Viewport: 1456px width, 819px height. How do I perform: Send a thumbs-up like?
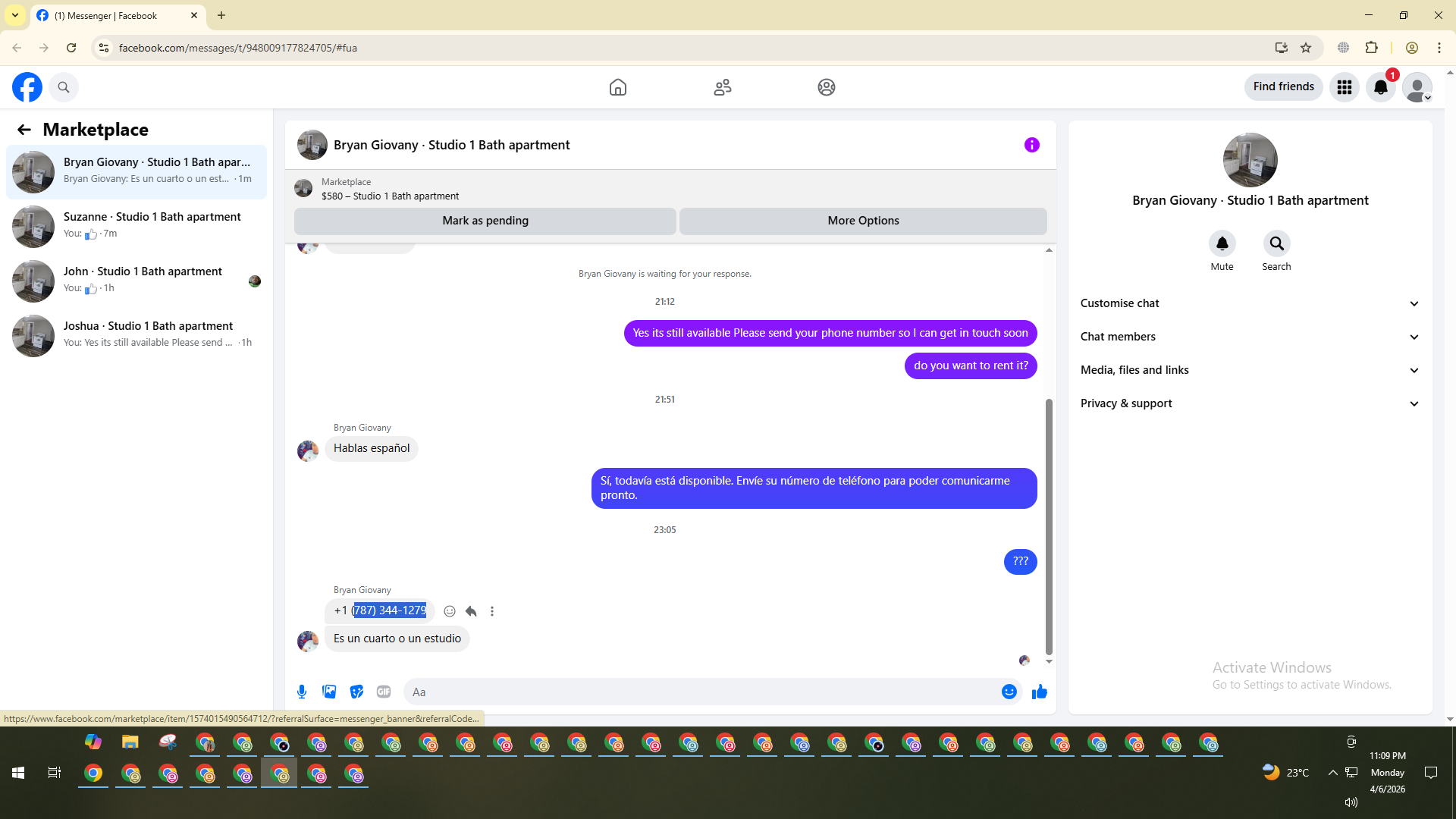tap(1040, 692)
